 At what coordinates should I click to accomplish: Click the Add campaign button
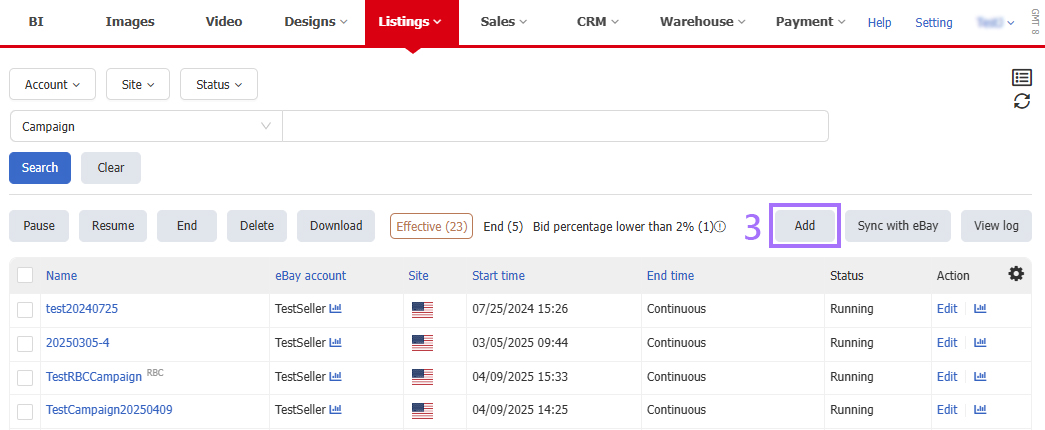click(804, 226)
